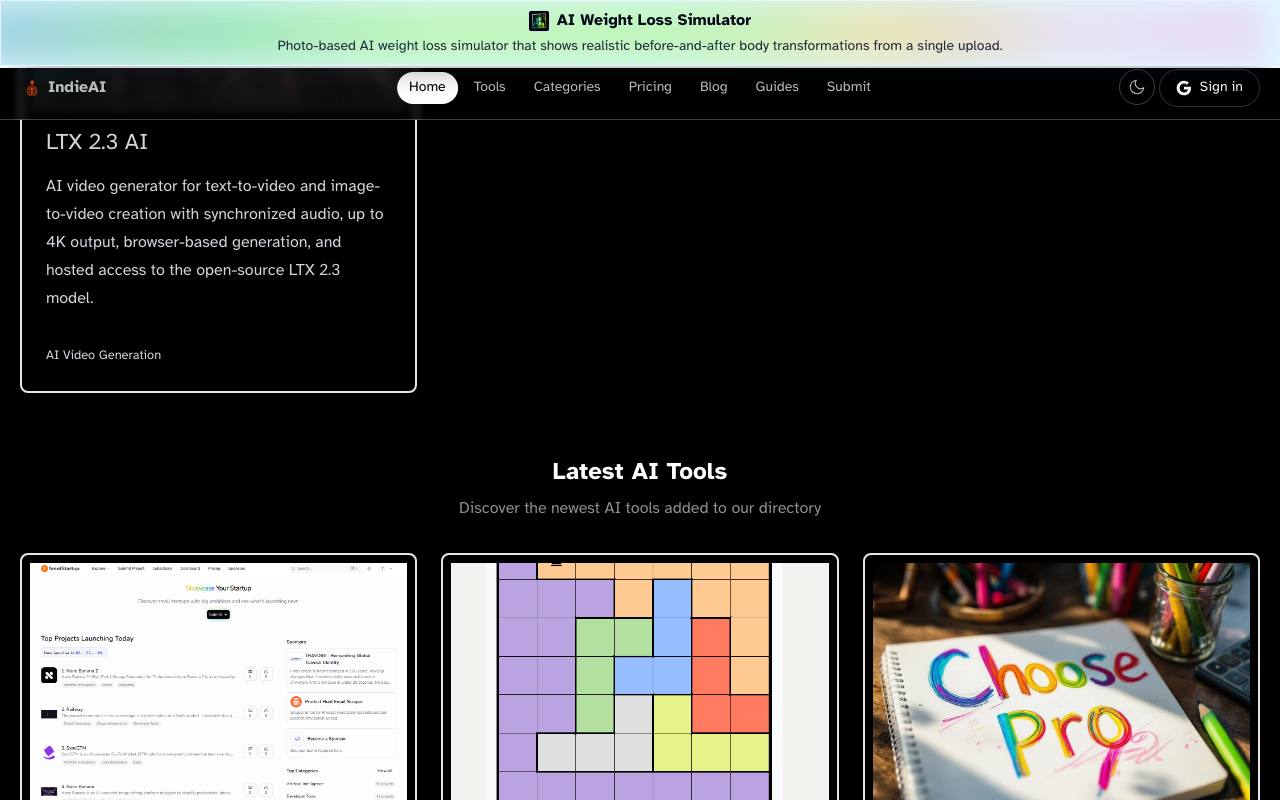Open the Choose Pro notebook thumbnail
The width and height of the screenshot is (1280, 800).
(x=1061, y=680)
